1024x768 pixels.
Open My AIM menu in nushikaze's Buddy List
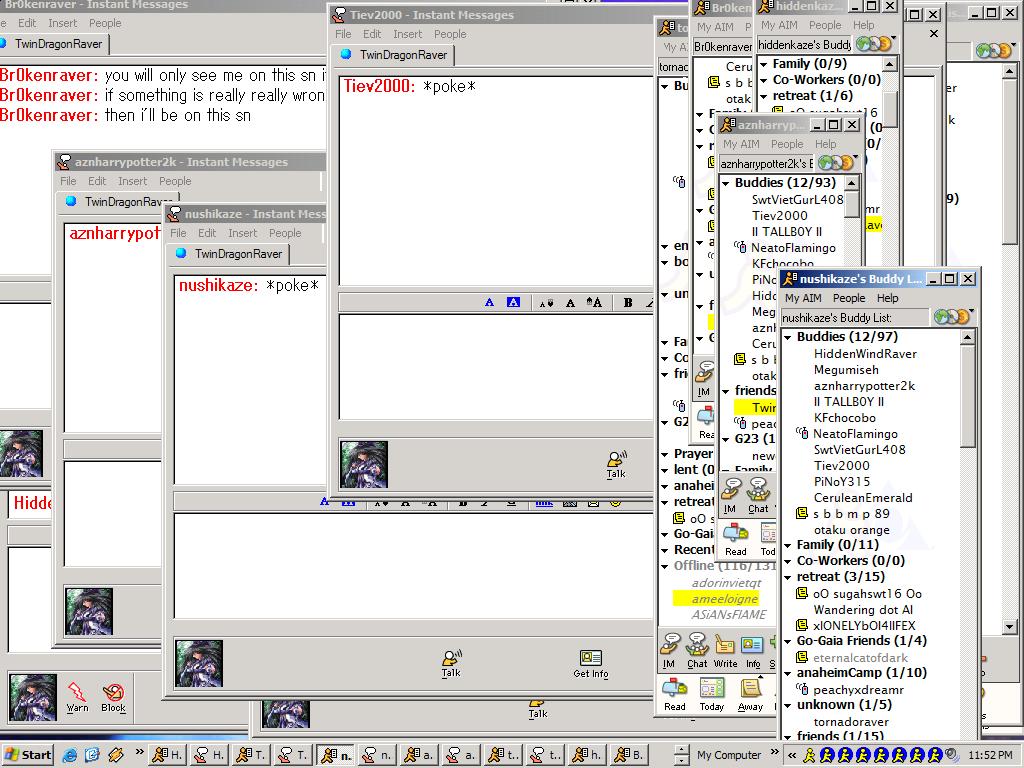pos(803,298)
